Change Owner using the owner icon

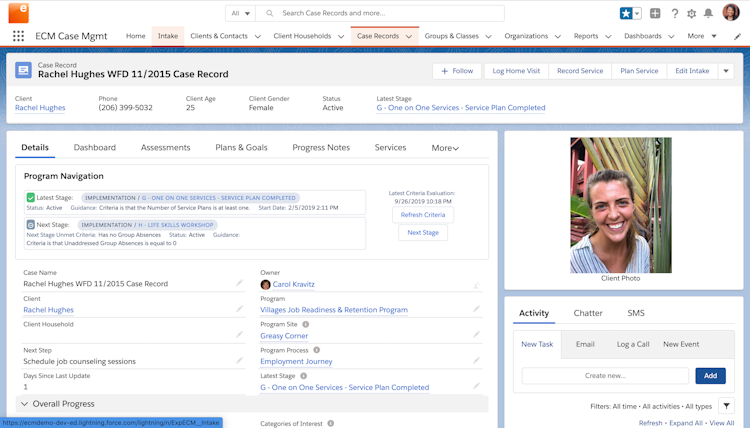click(476, 285)
